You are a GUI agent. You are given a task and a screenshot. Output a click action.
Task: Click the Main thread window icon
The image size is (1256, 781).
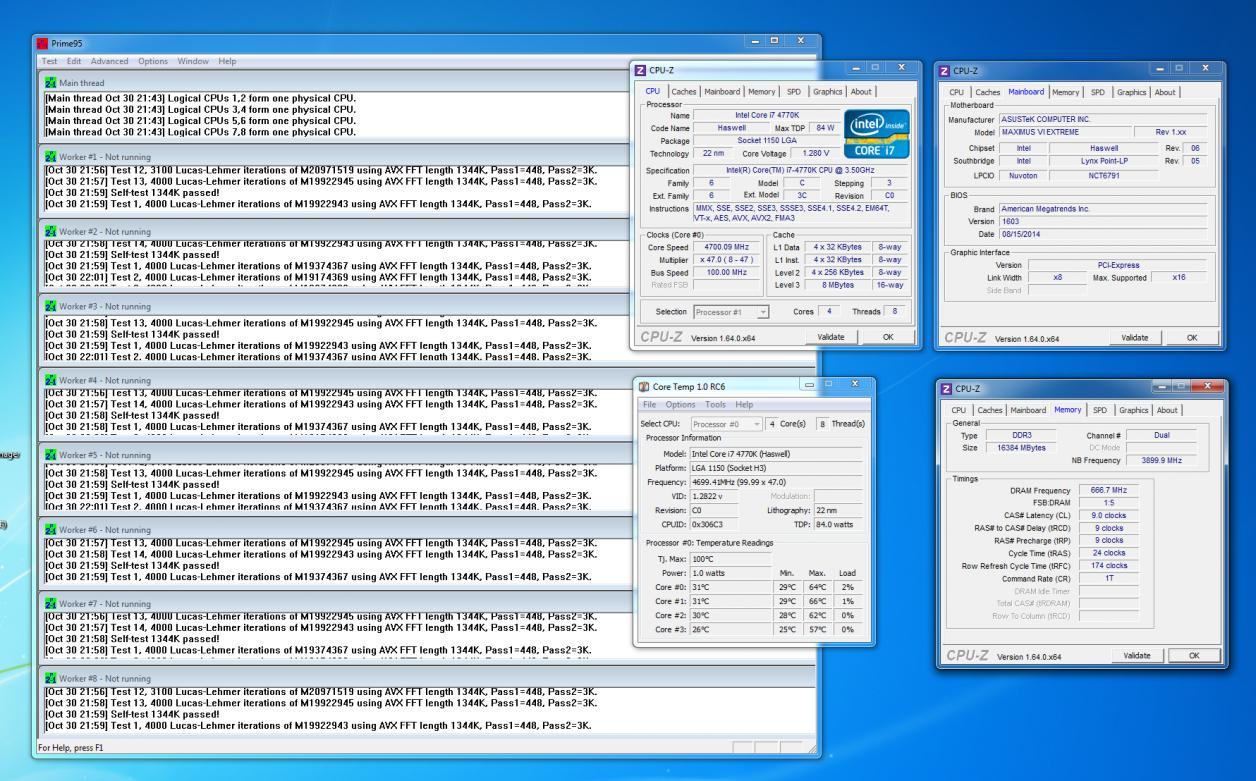(x=50, y=82)
